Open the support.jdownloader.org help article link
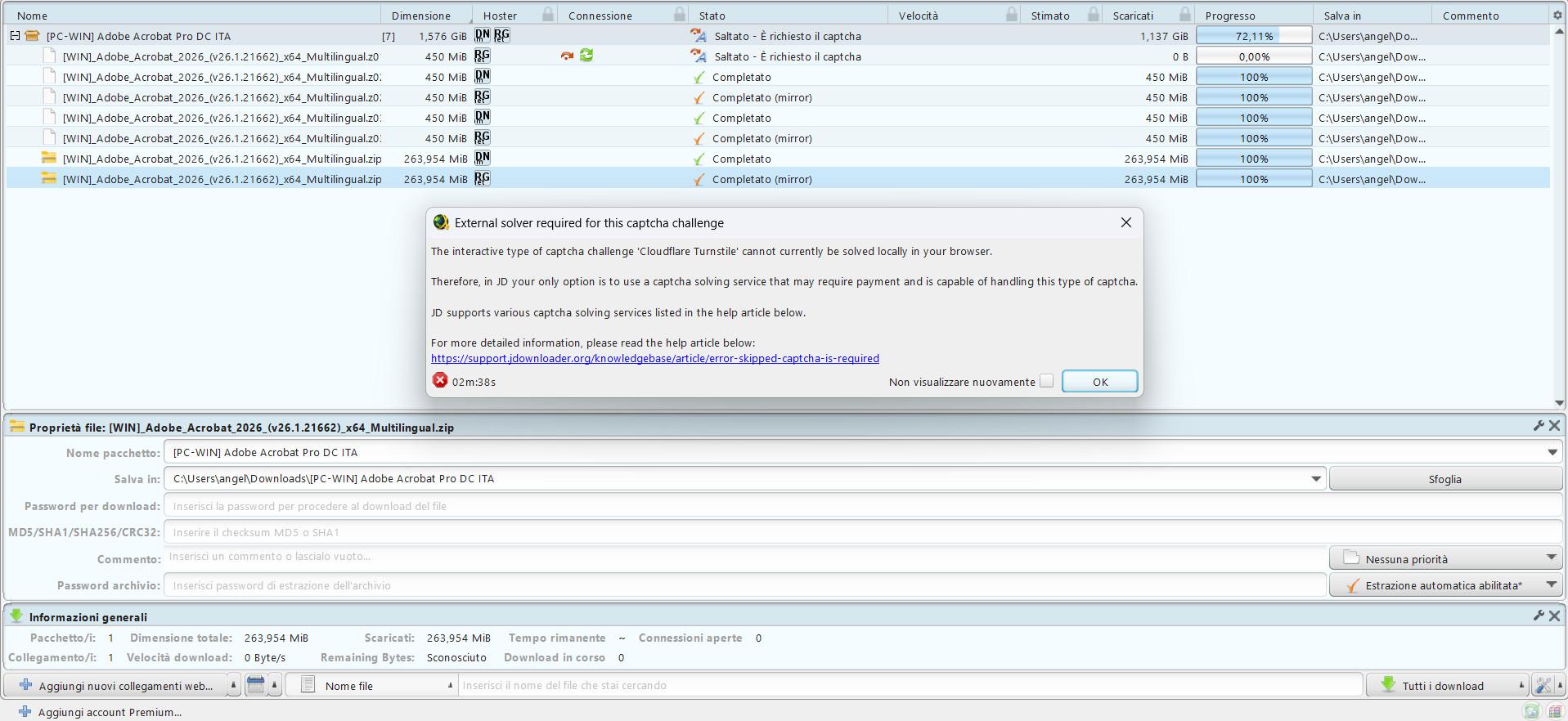 (x=655, y=358)
